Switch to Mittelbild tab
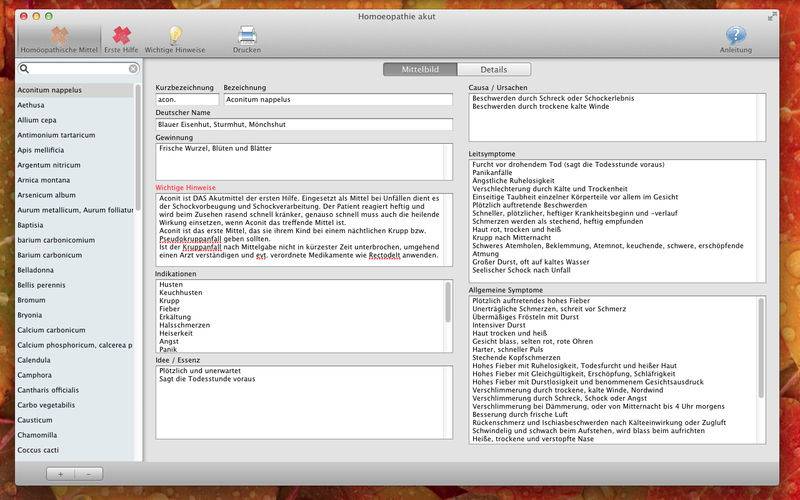 click(420, 69)
